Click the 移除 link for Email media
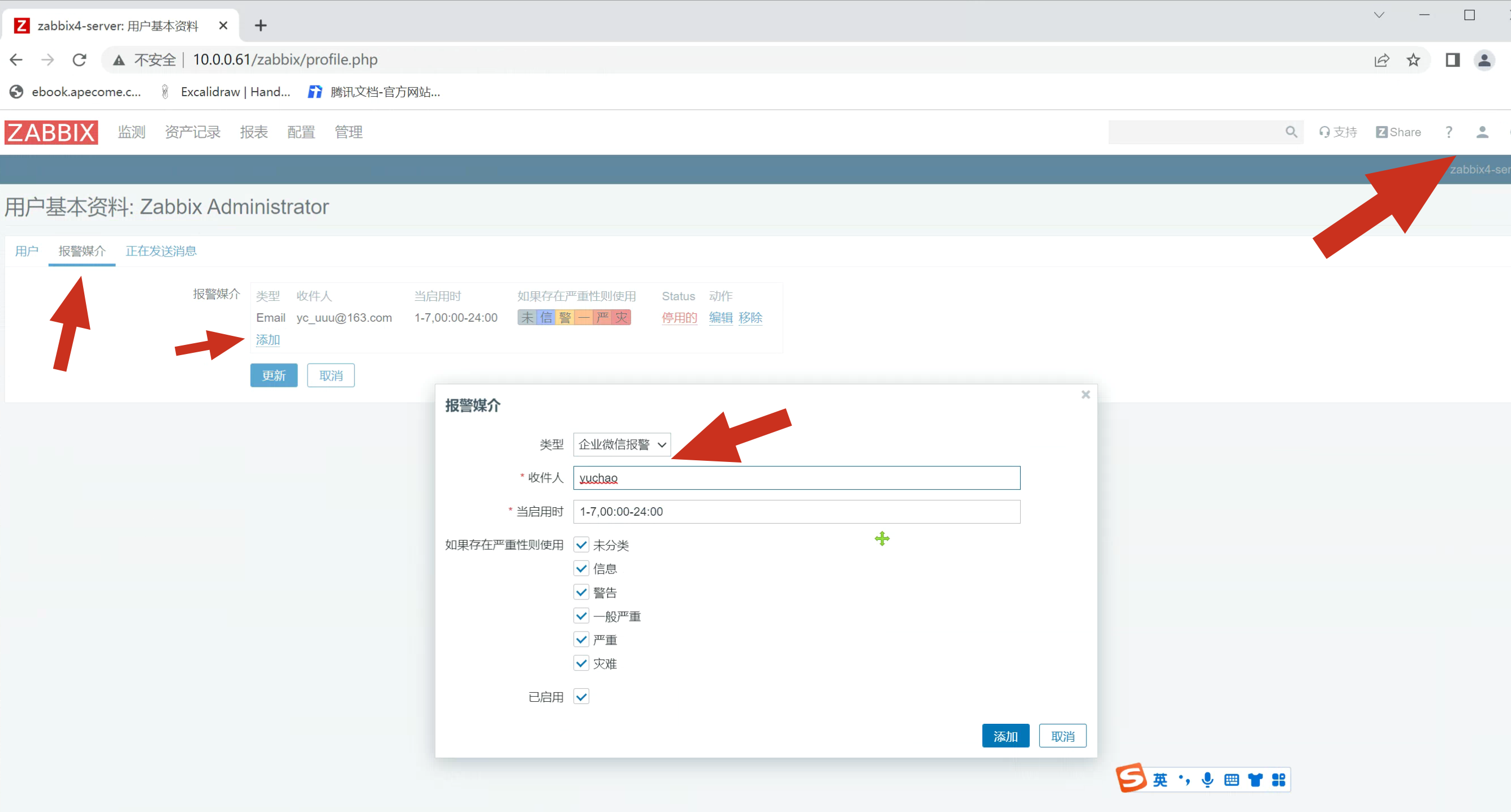The width and height of the screenshot is (1511, 812). coord(750,317)
